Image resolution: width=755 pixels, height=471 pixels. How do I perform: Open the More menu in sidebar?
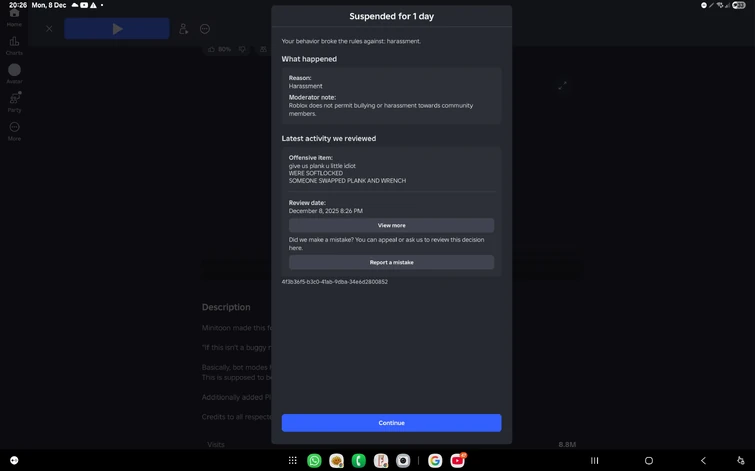click(x=14, y=131)
